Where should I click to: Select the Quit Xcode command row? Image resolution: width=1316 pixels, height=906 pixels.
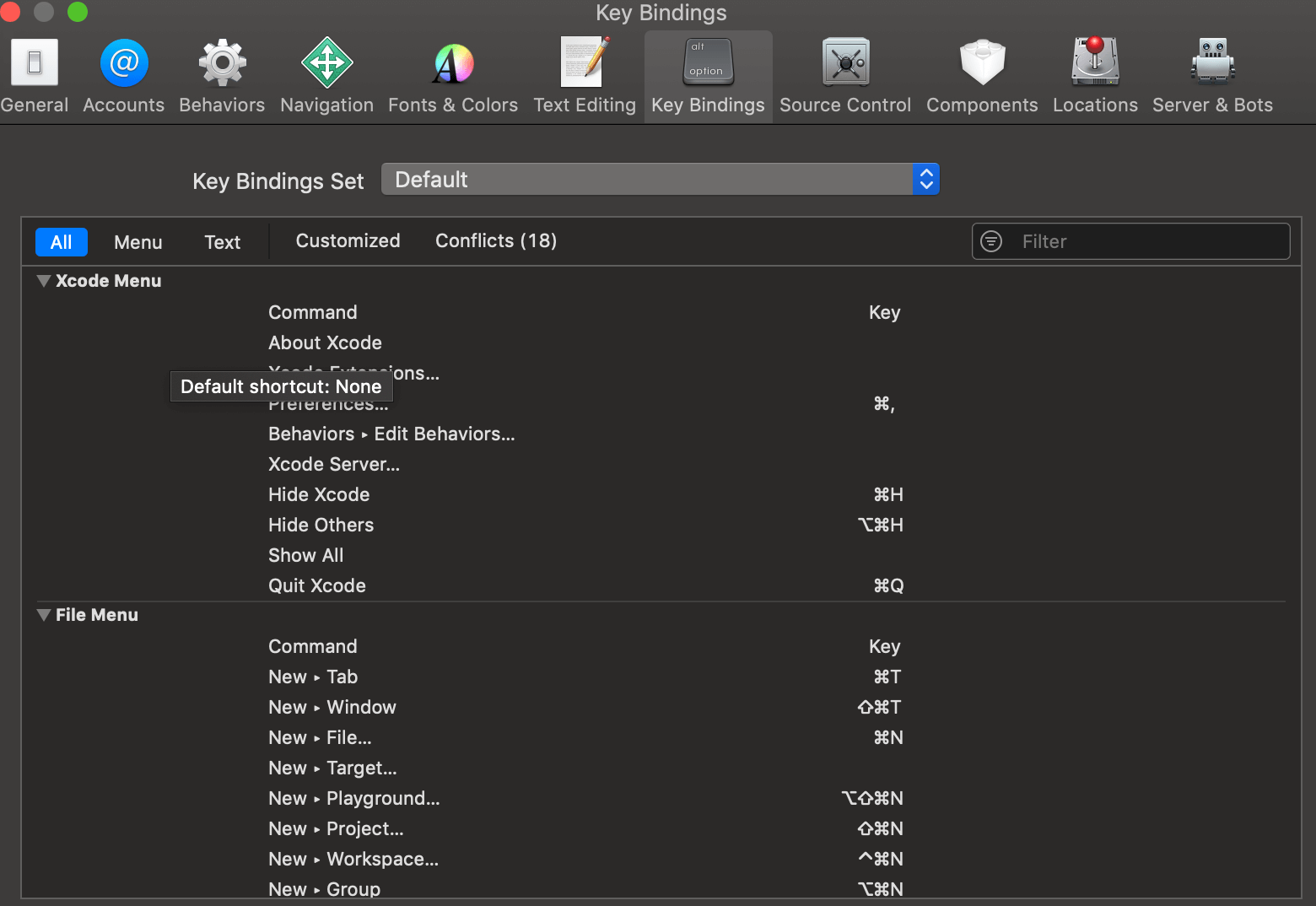pos(661,585)
